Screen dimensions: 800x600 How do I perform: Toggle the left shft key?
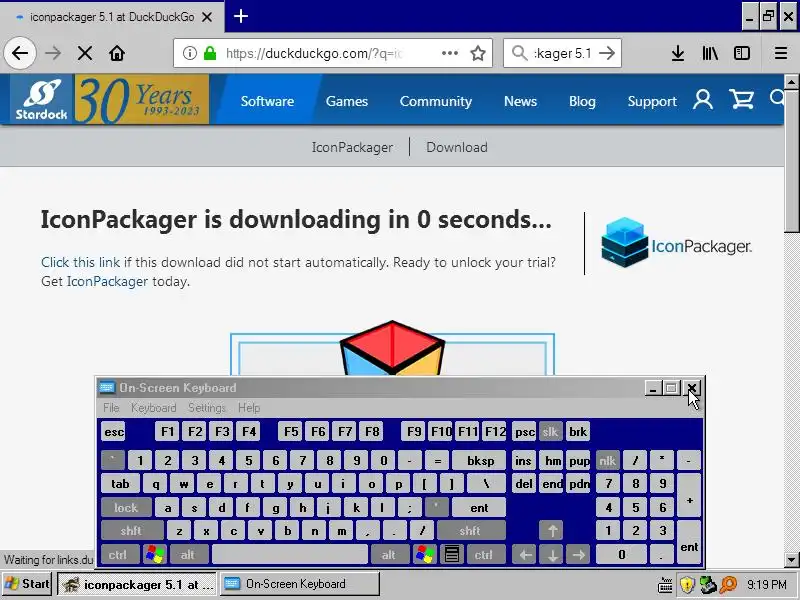coord(132,531)
